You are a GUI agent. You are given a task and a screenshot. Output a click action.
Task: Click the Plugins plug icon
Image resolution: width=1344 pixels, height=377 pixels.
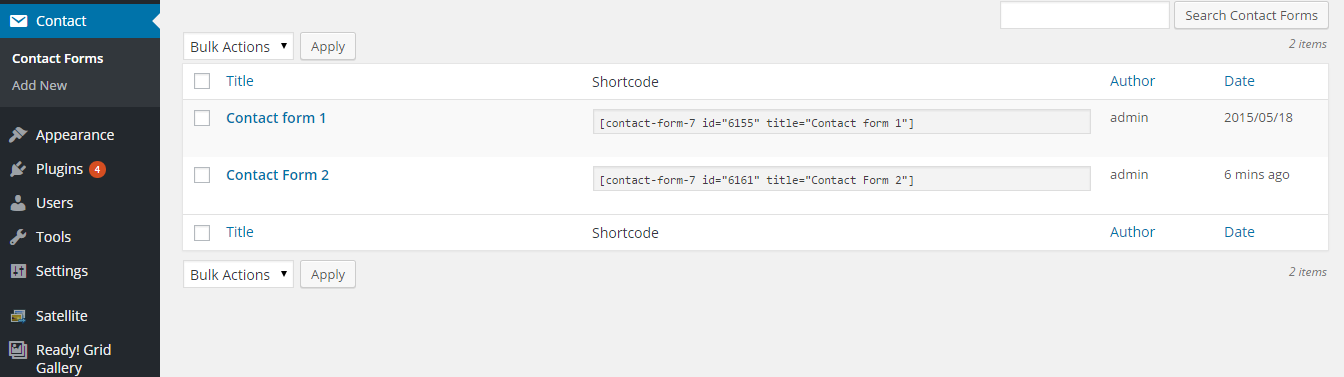[18, 169]
